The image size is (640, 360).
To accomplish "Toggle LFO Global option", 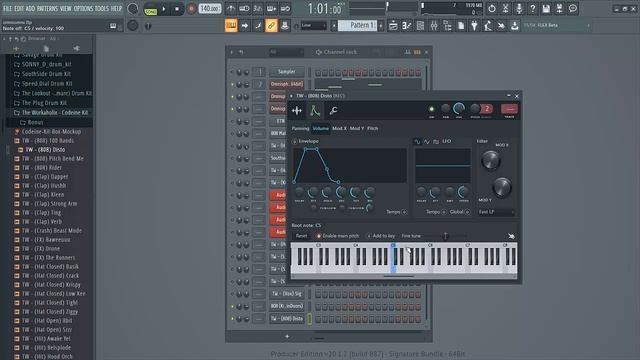I will pos(467,212).
